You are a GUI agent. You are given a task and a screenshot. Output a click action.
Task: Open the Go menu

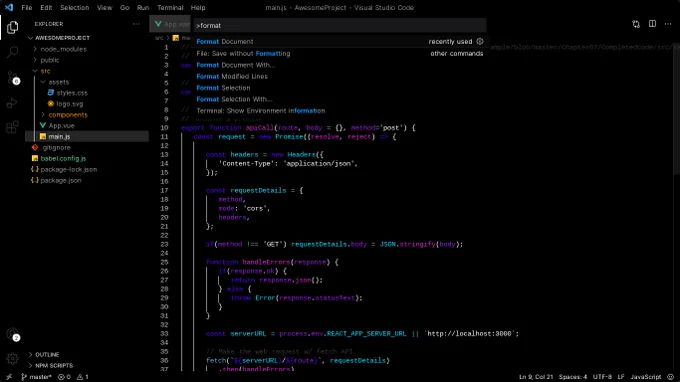point(125,7)
